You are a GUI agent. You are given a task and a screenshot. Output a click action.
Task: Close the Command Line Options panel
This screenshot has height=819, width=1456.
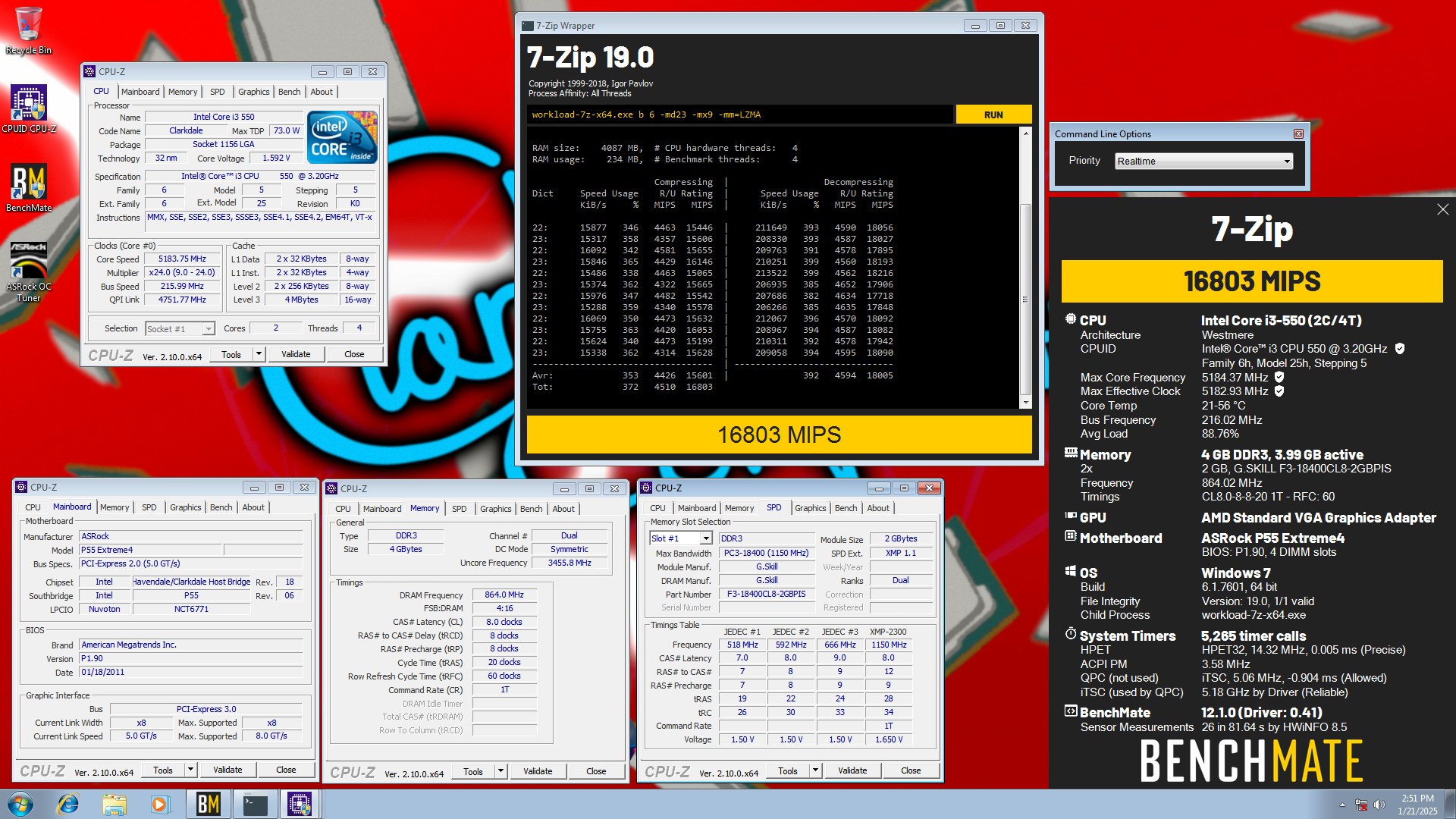[x=1298, y=133]
